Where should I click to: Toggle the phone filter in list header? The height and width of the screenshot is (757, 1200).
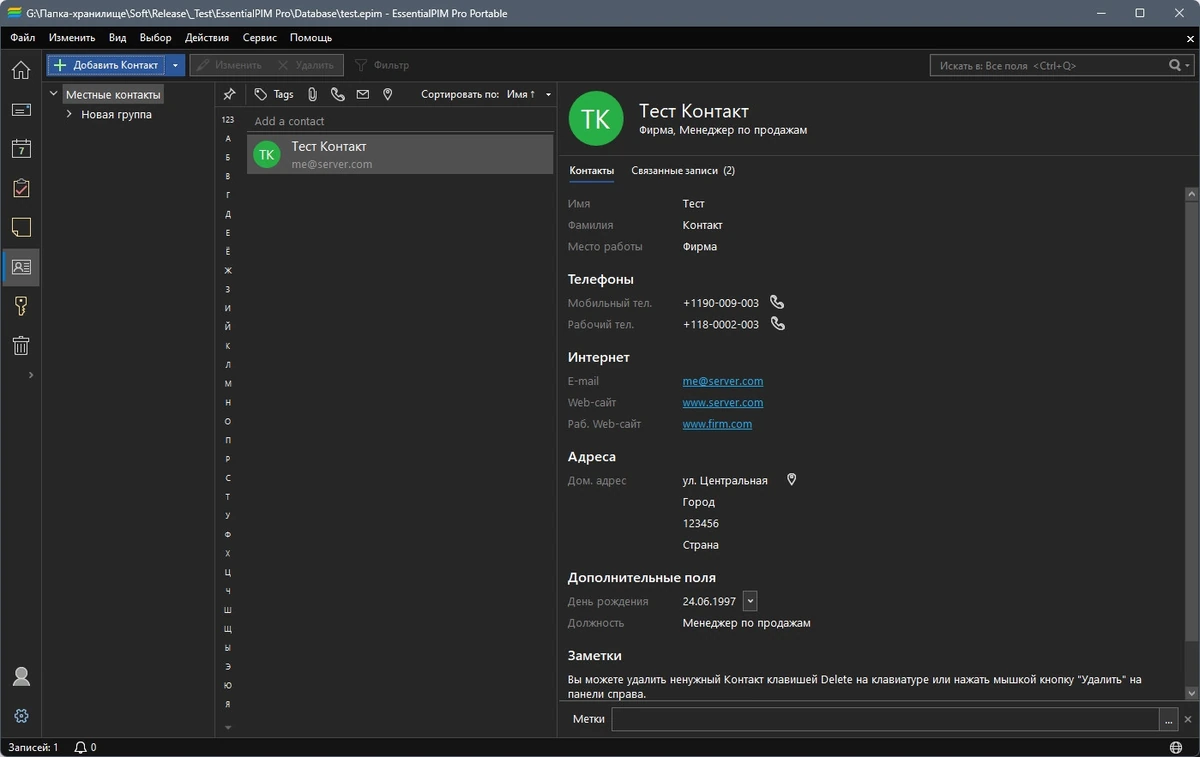click(337, 94)
